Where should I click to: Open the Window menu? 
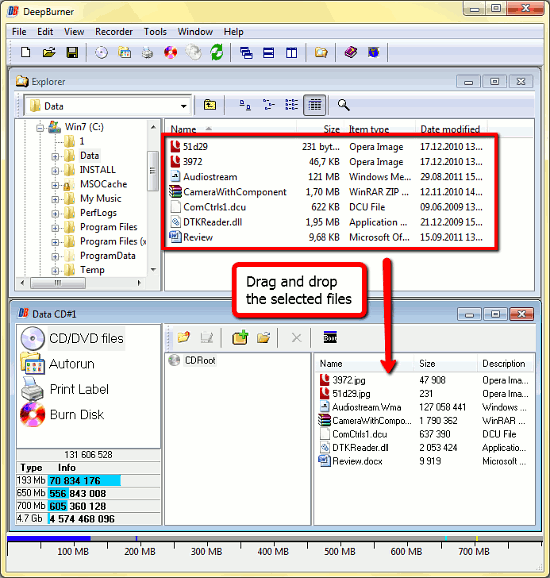click(195, 32)
